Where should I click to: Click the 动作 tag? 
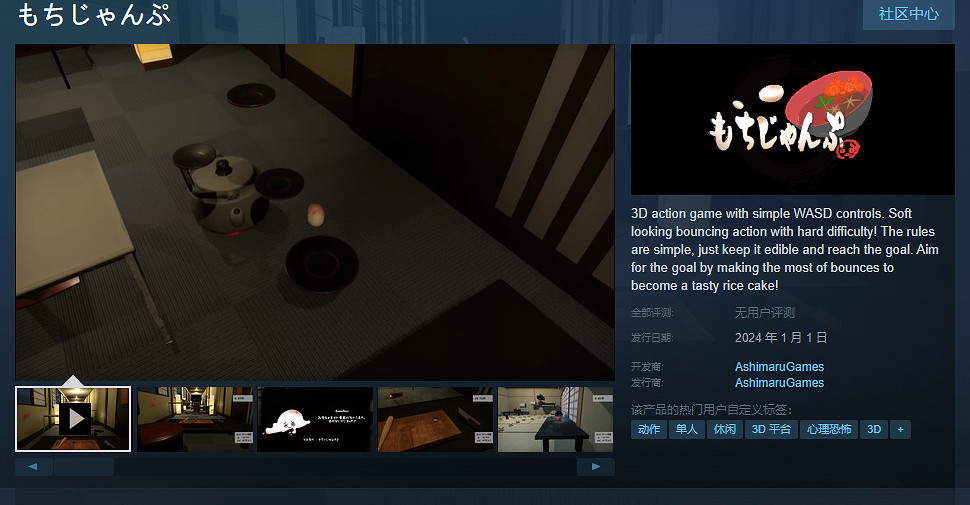pyautogui.click(x=648, y=429)
